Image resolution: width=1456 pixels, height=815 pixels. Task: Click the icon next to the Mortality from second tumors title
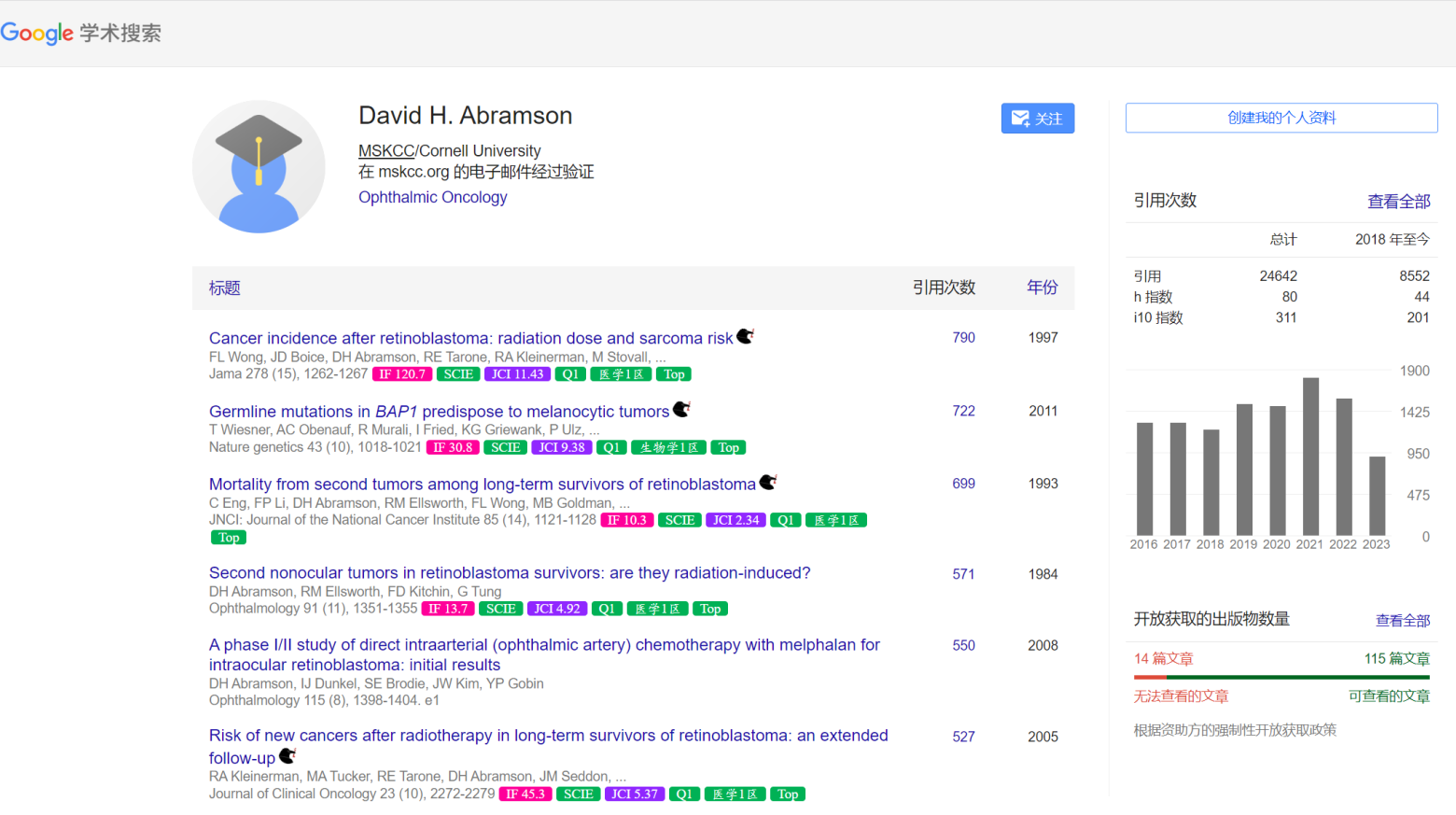pyautogui.click(x=767, y=482)
